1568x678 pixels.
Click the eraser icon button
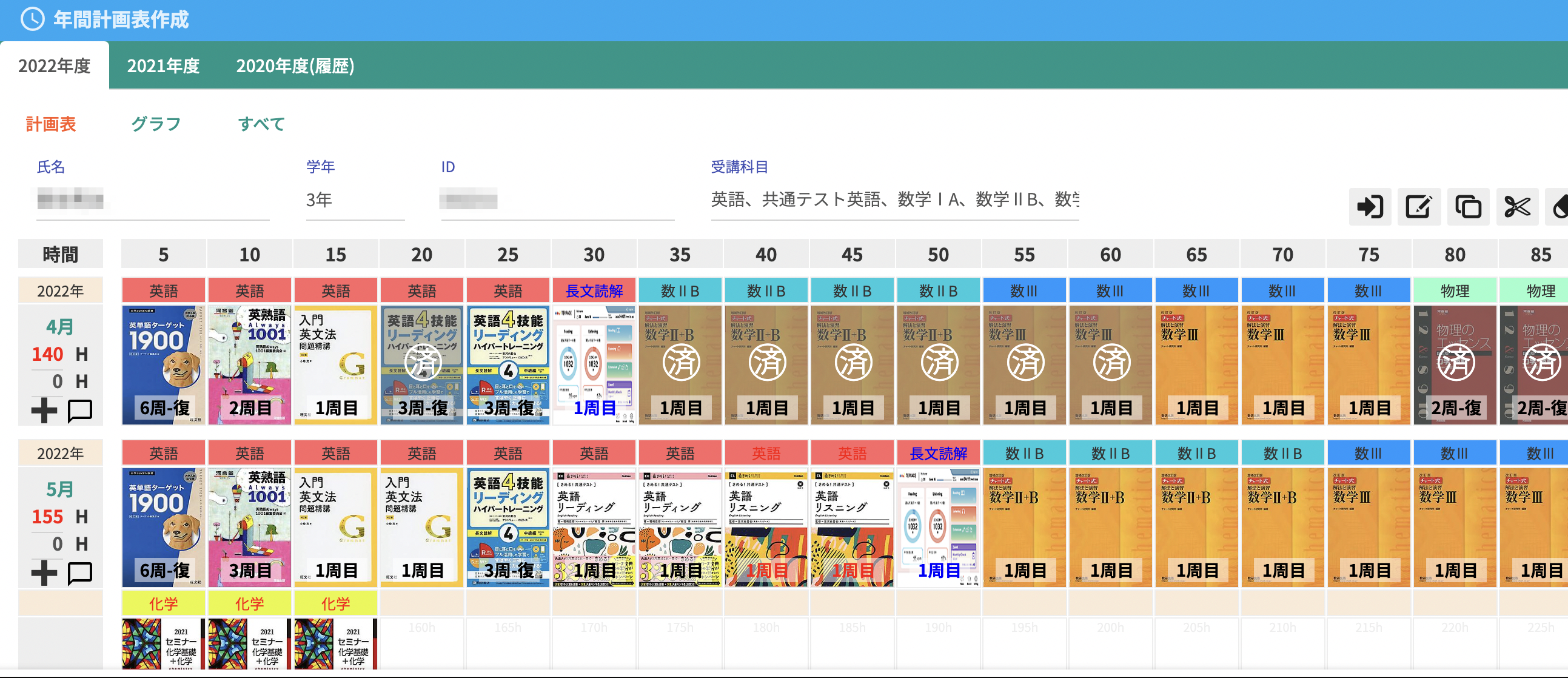click(x=1560, y=207)
